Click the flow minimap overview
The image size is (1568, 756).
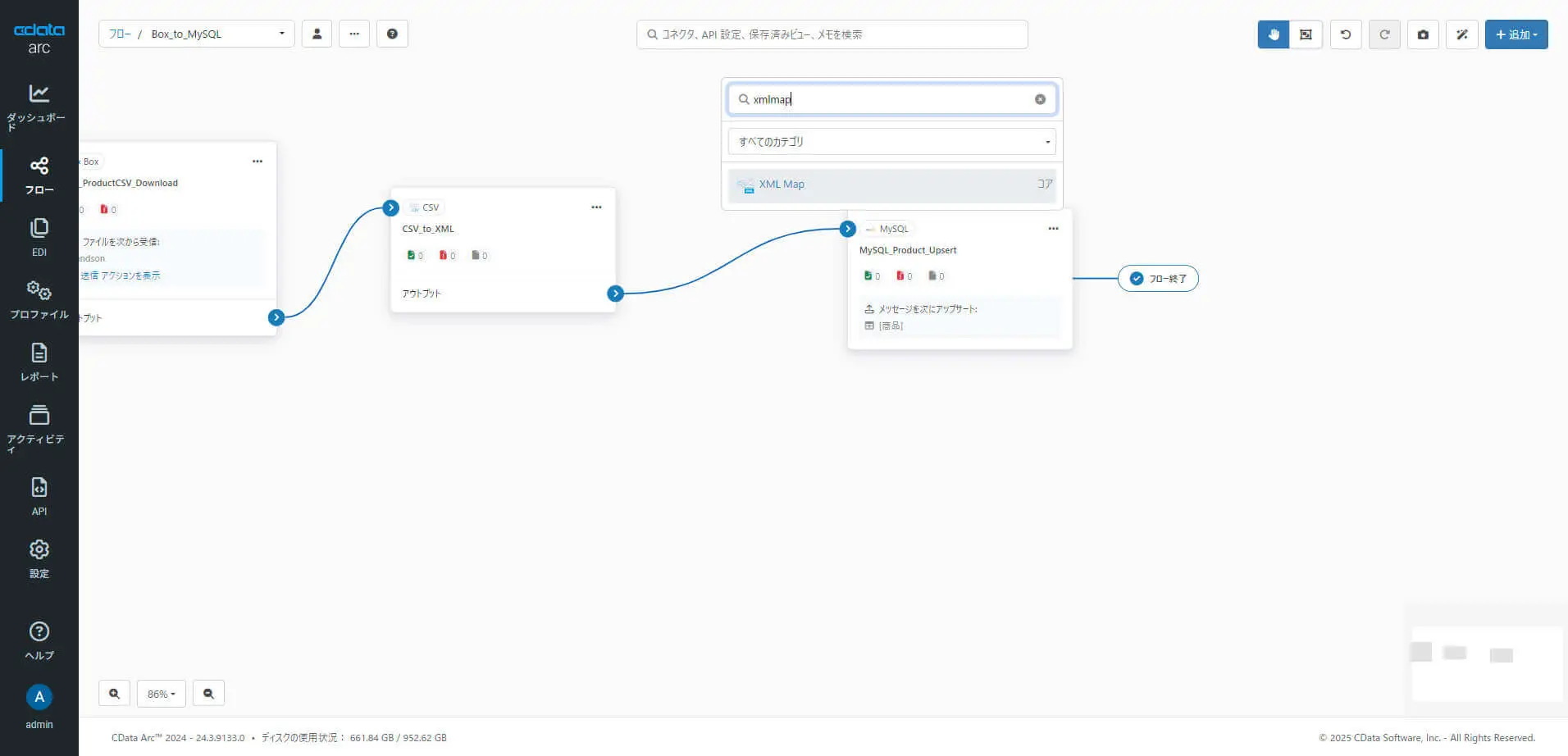coord(1486,663)
